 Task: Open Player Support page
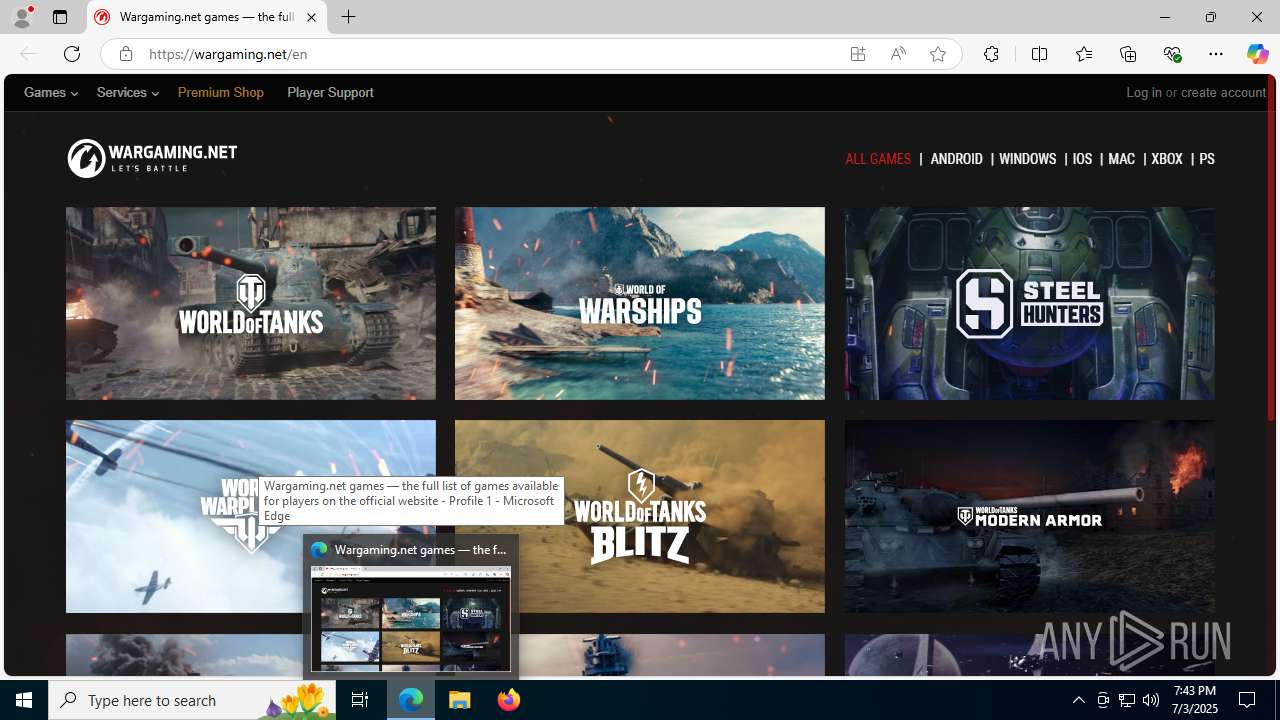point(330,92)
